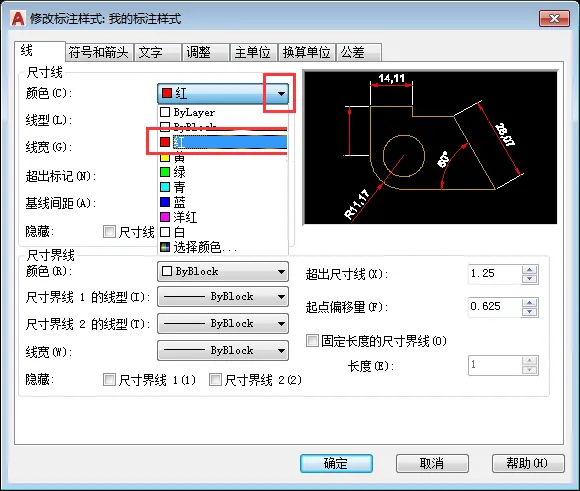Expand 尺寸界线 1 的线型 dropdown

pos(223,297)
